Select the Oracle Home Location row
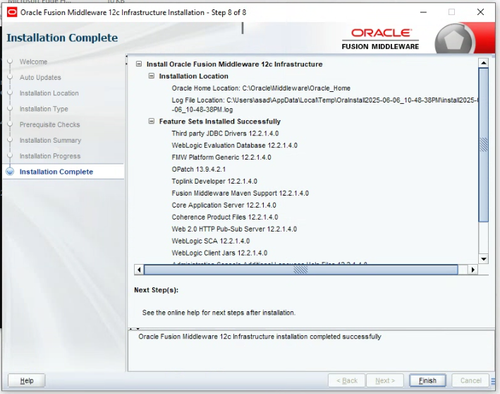Image resolution: width=500 pixels, height=394 pixels. click(261, 88)
